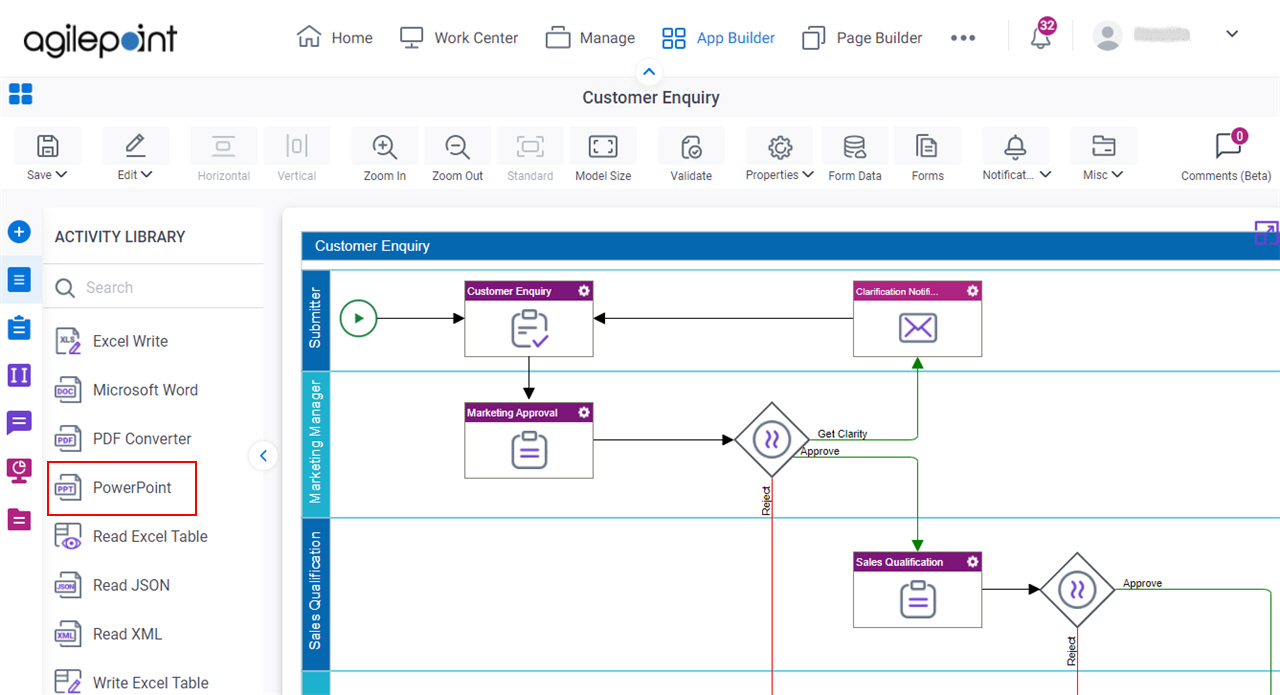Open the Forms tool
The image size is (1280, 695).
pos(927,147)
